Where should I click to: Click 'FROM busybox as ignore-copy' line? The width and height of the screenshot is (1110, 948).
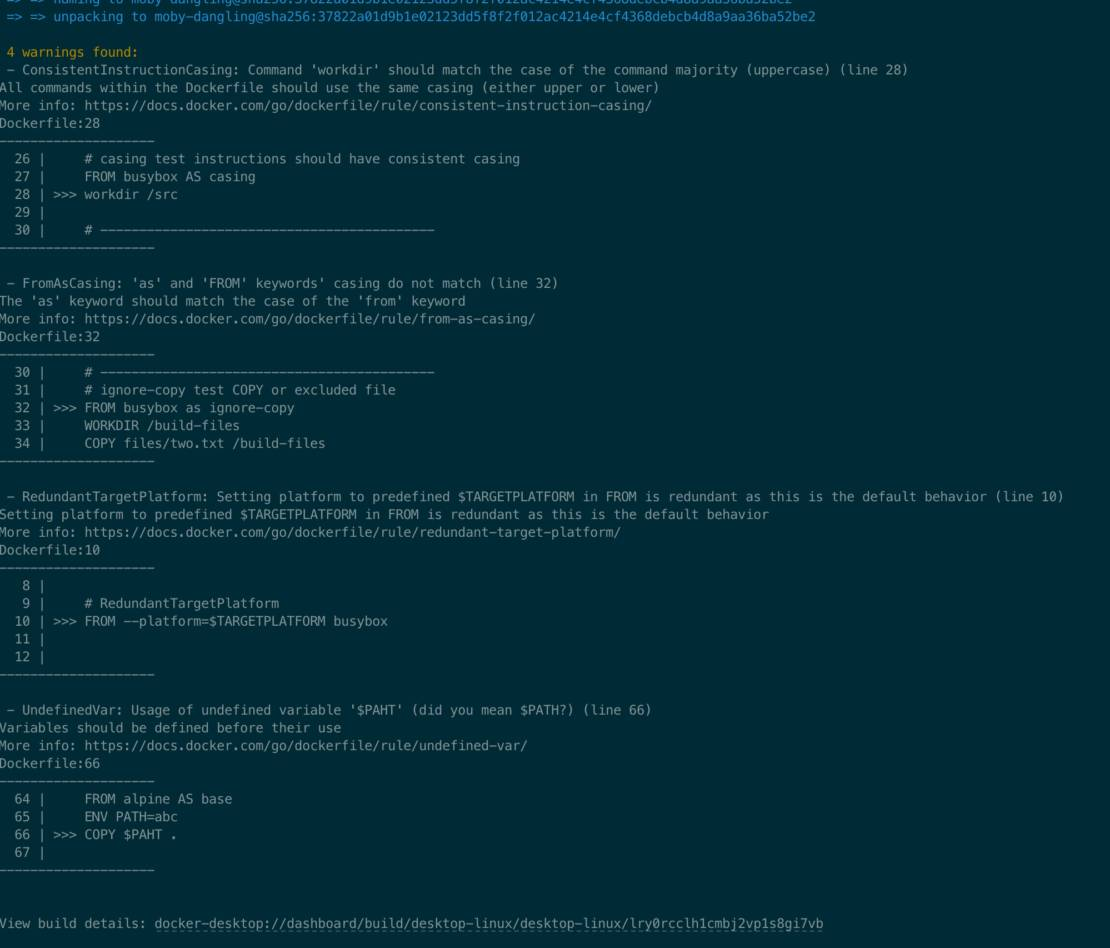pos(189,408)
